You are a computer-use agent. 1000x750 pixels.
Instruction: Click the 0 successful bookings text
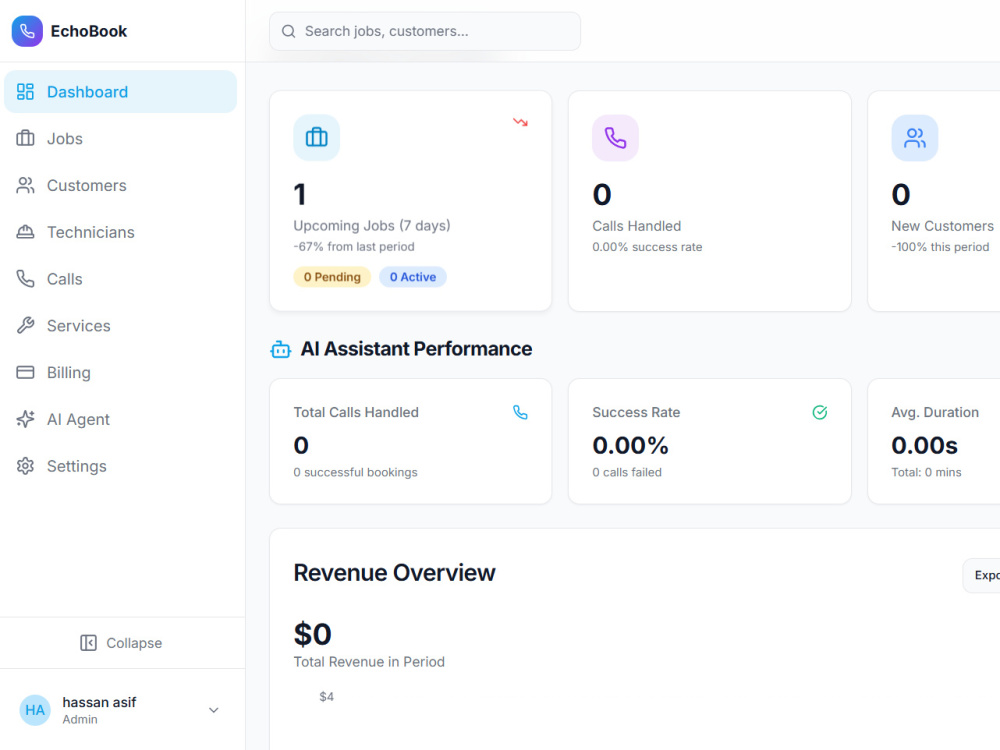355,473
